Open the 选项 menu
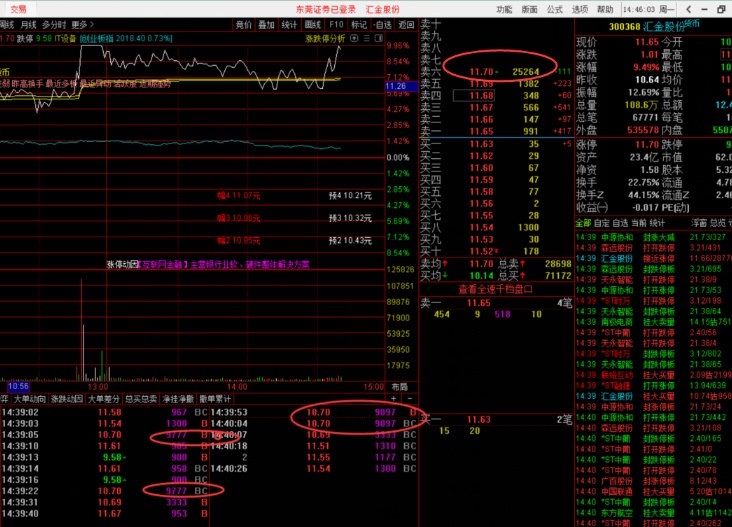The width and height of the screenshot is (732, 527). click(x=580, y=9)
